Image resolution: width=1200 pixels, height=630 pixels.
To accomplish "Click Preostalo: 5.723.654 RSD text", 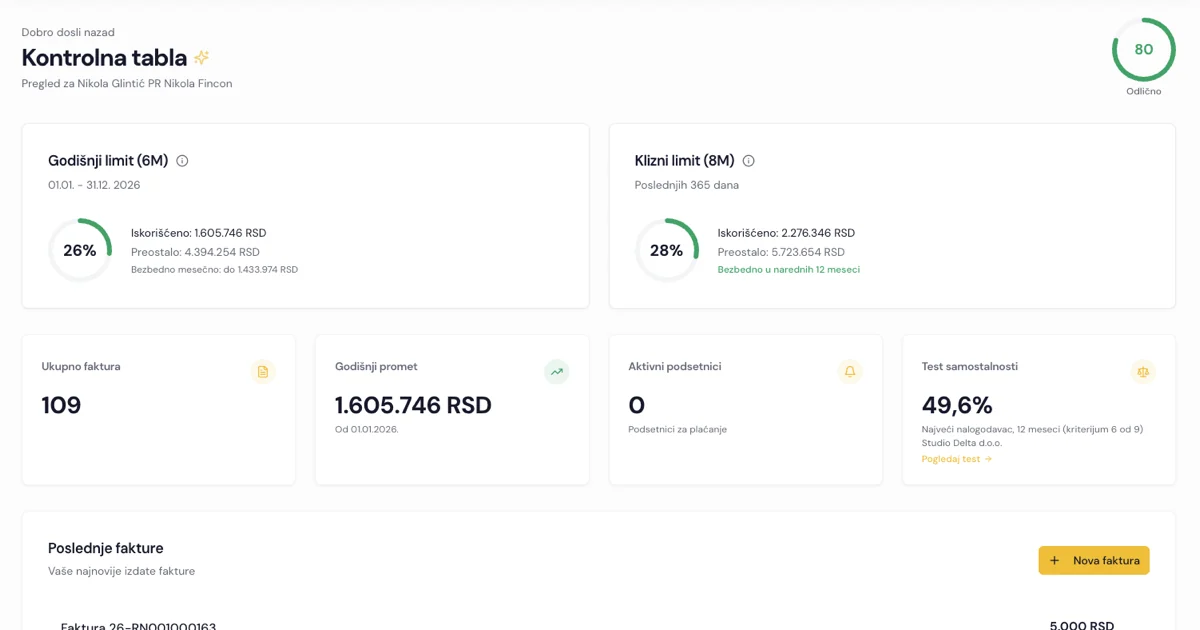I will coord(781,252).
